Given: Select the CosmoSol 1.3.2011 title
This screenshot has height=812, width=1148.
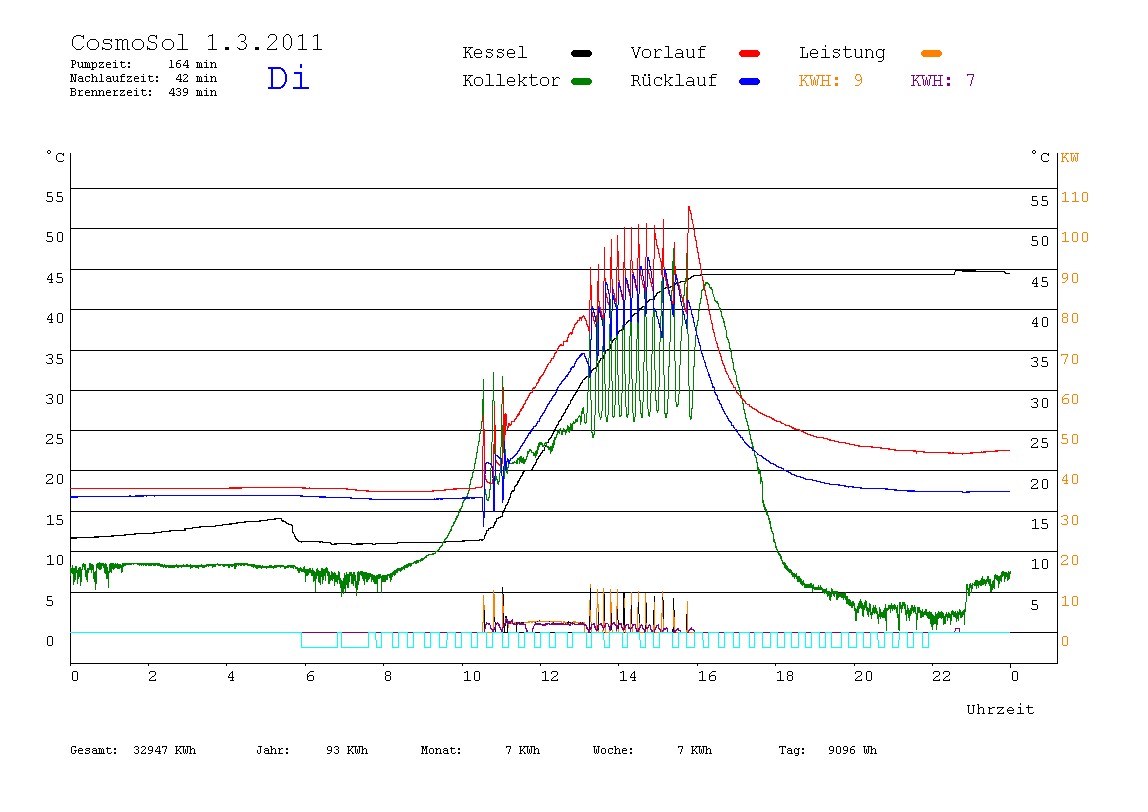Looking at the screenshot, I should point(196,42).
